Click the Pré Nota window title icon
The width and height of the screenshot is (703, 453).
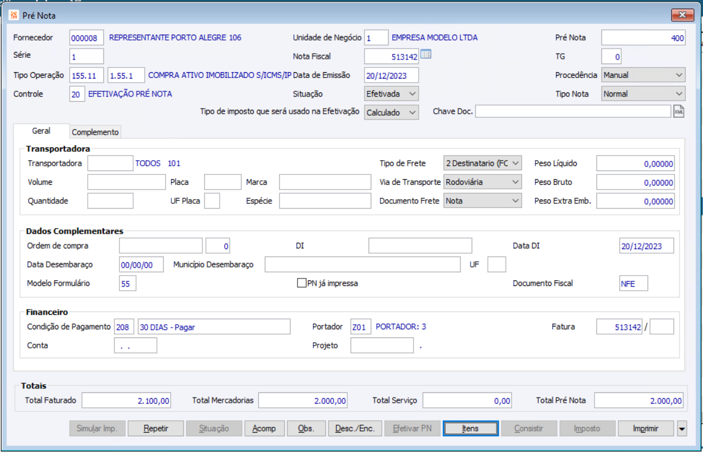[14, 15]
